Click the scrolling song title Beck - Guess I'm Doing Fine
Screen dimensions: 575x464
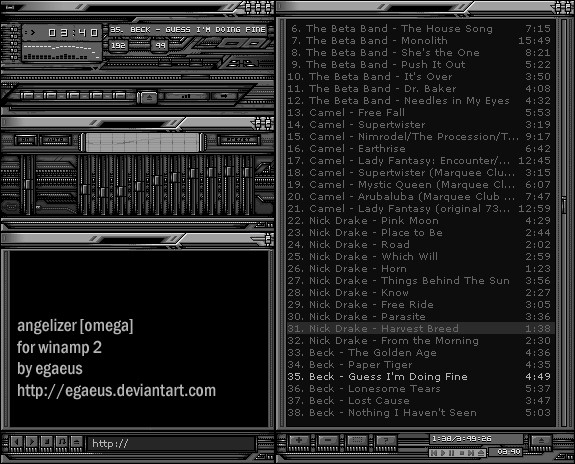point(188,30)
